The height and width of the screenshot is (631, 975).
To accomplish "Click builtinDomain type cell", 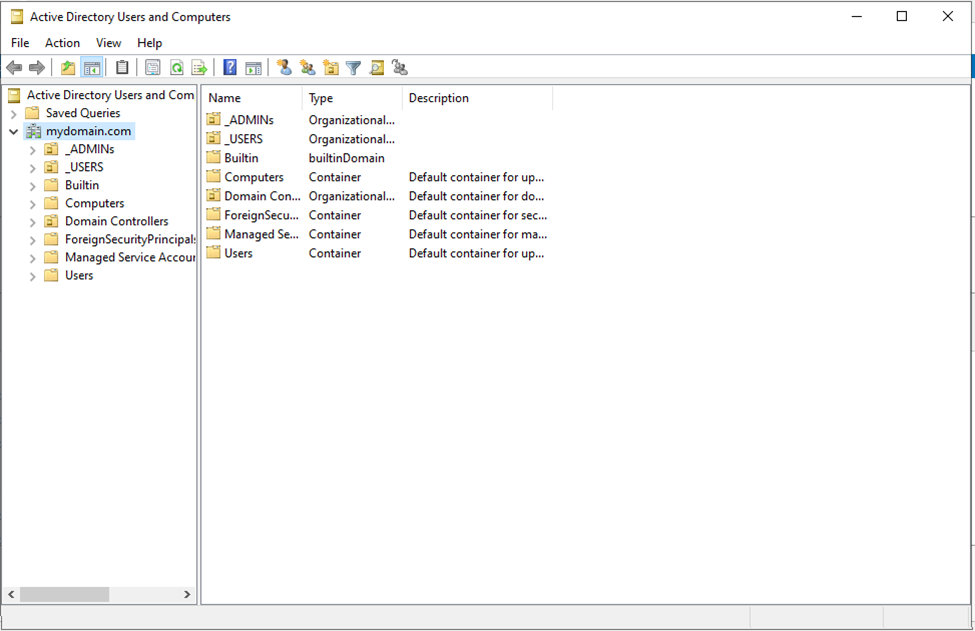I will [x=346, y=158].
